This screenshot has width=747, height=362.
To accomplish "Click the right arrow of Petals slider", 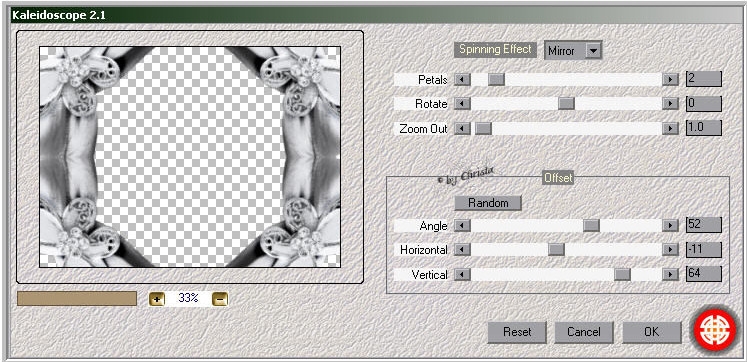I will pos(670,79).
